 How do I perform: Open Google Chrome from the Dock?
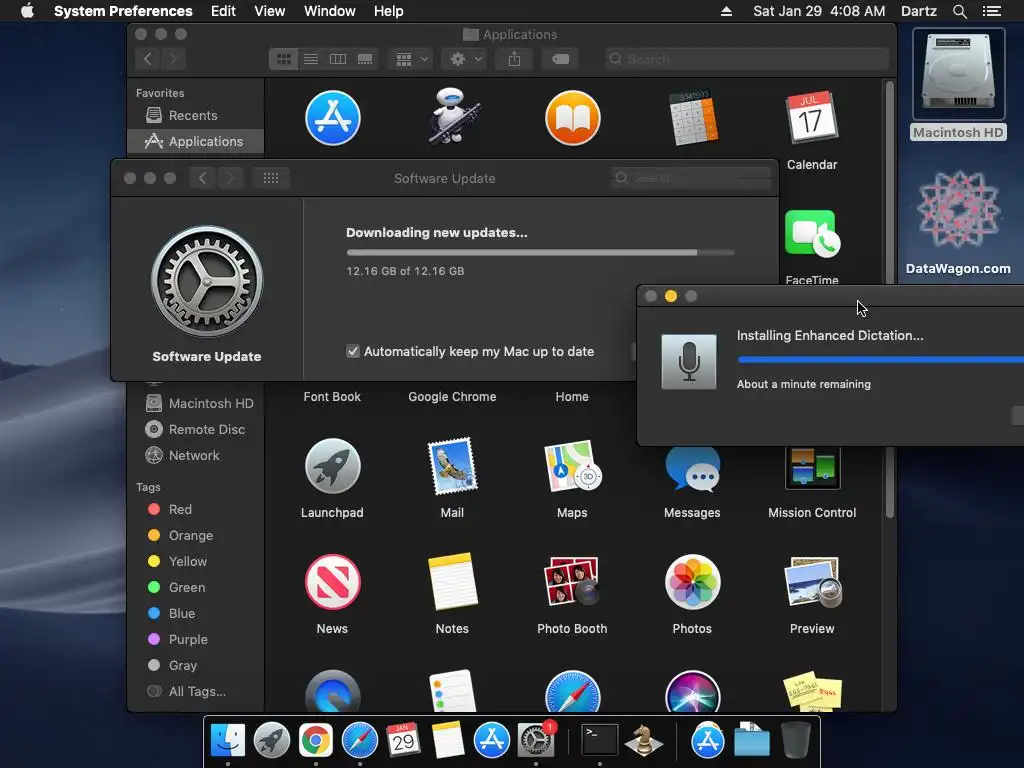[x=316, y=741]
